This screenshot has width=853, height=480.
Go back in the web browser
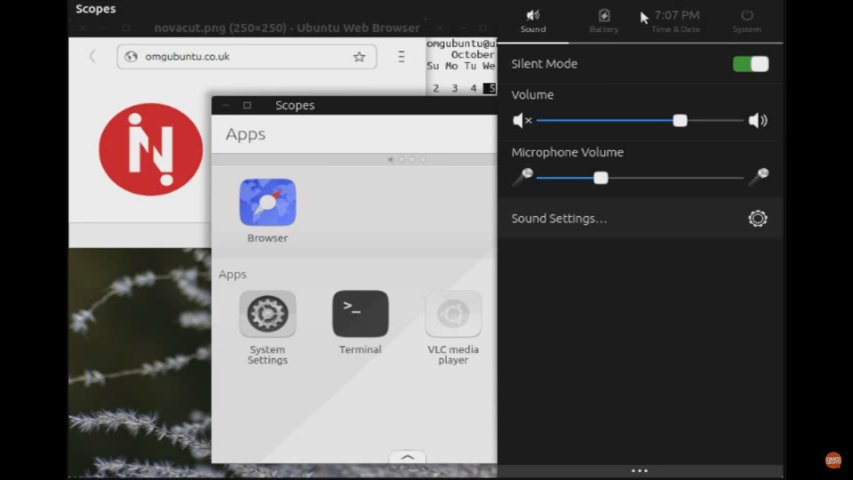click(93, 57)
